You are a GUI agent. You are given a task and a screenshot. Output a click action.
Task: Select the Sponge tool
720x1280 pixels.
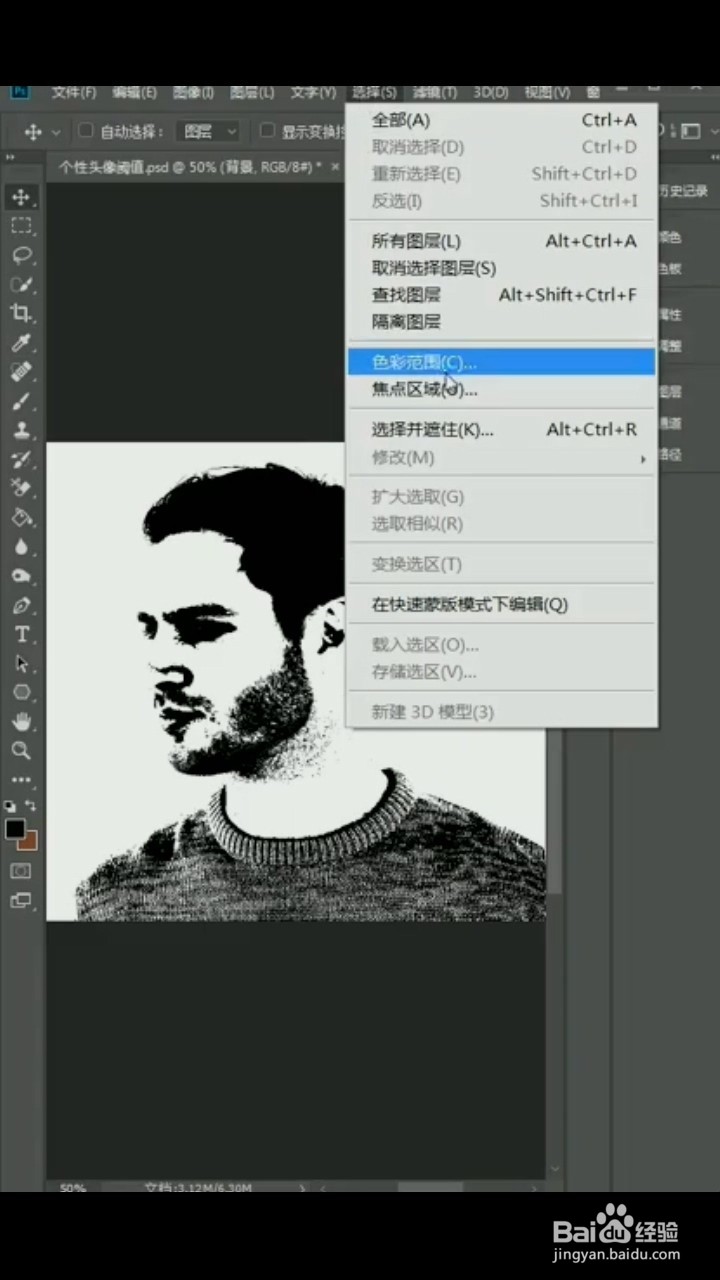pos(21,576)
